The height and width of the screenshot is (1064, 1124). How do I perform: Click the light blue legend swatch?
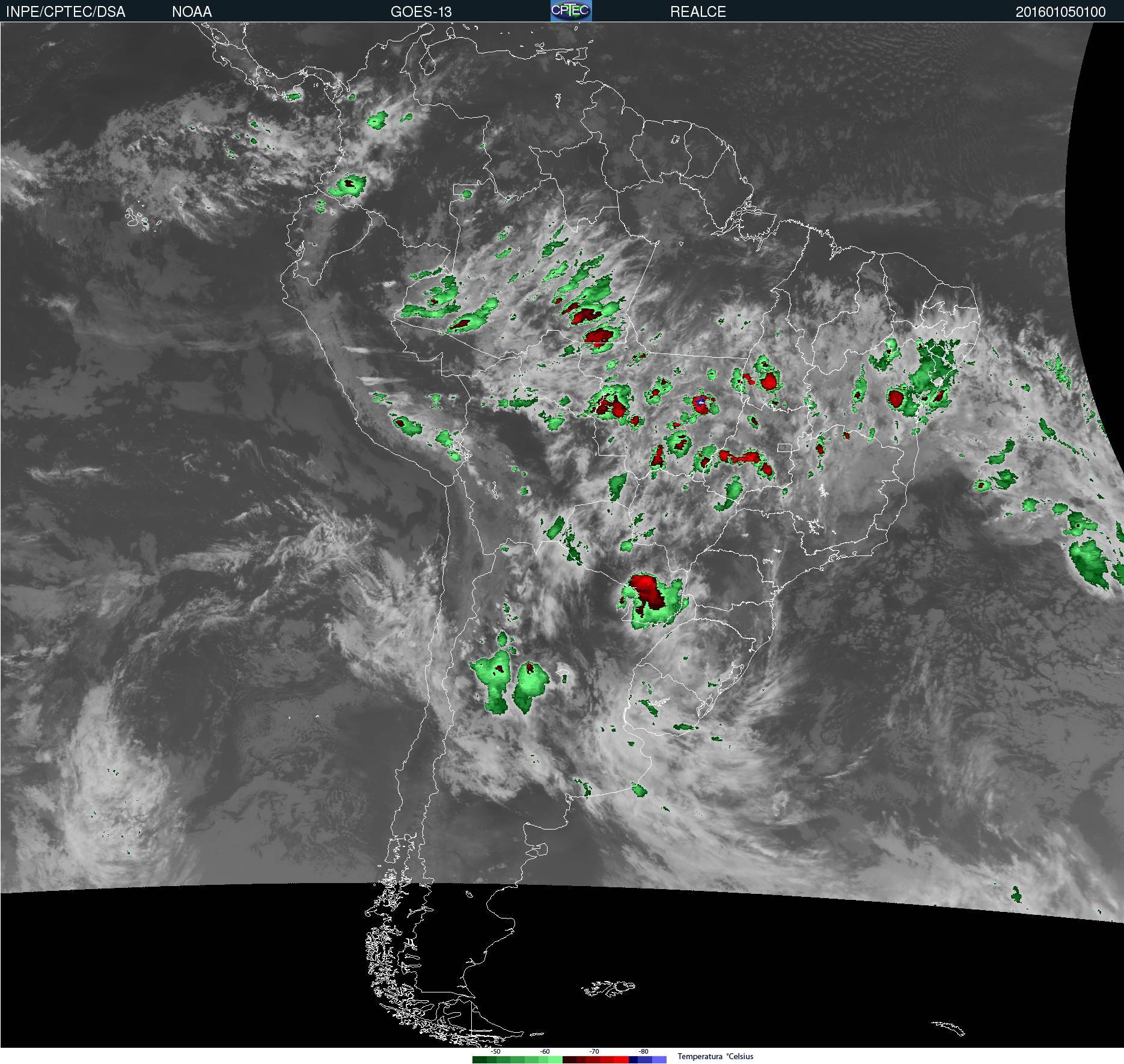click(659, 1060)
